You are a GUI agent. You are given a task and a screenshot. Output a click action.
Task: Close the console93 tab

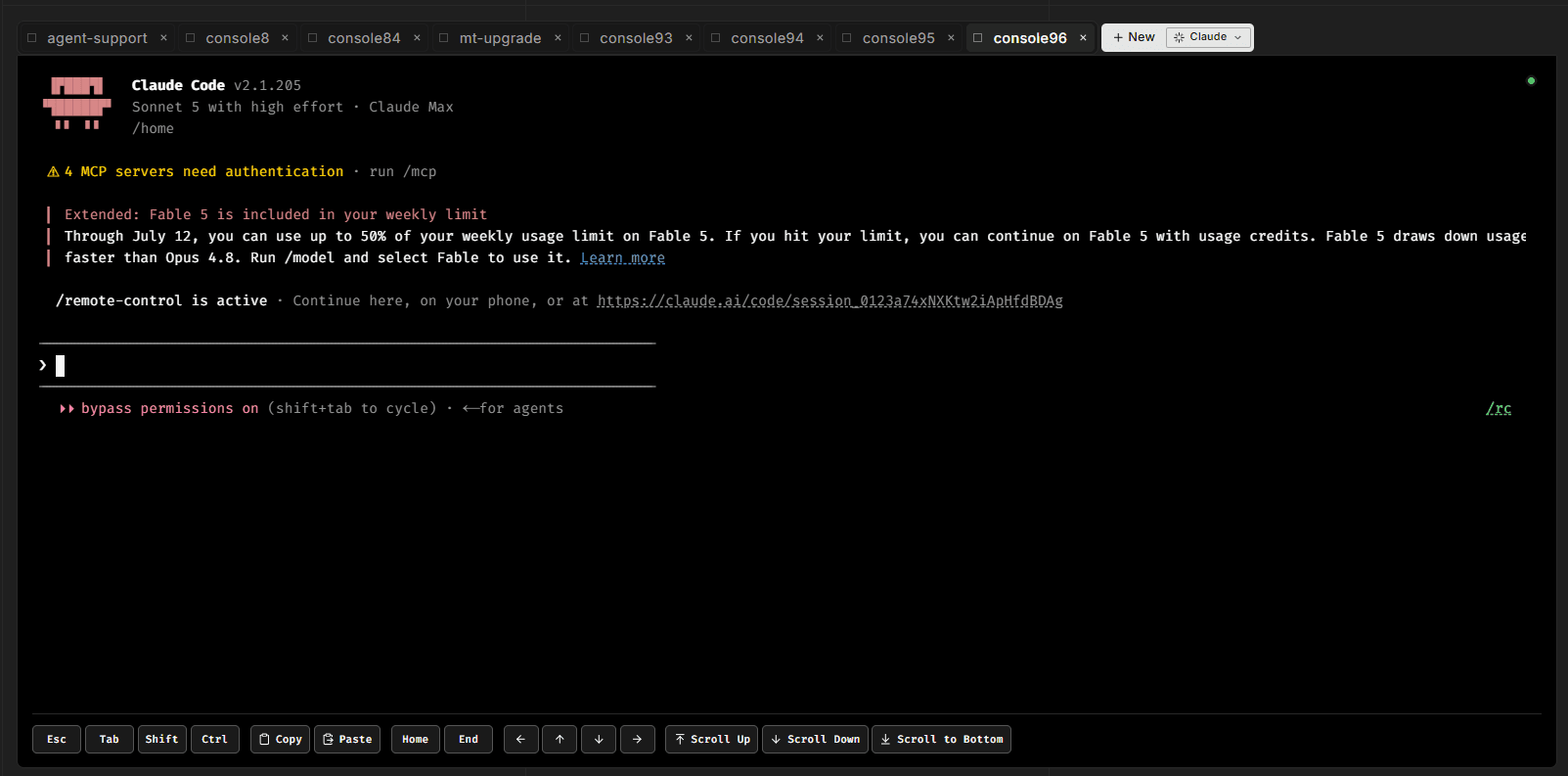click(x=689, y=38)
